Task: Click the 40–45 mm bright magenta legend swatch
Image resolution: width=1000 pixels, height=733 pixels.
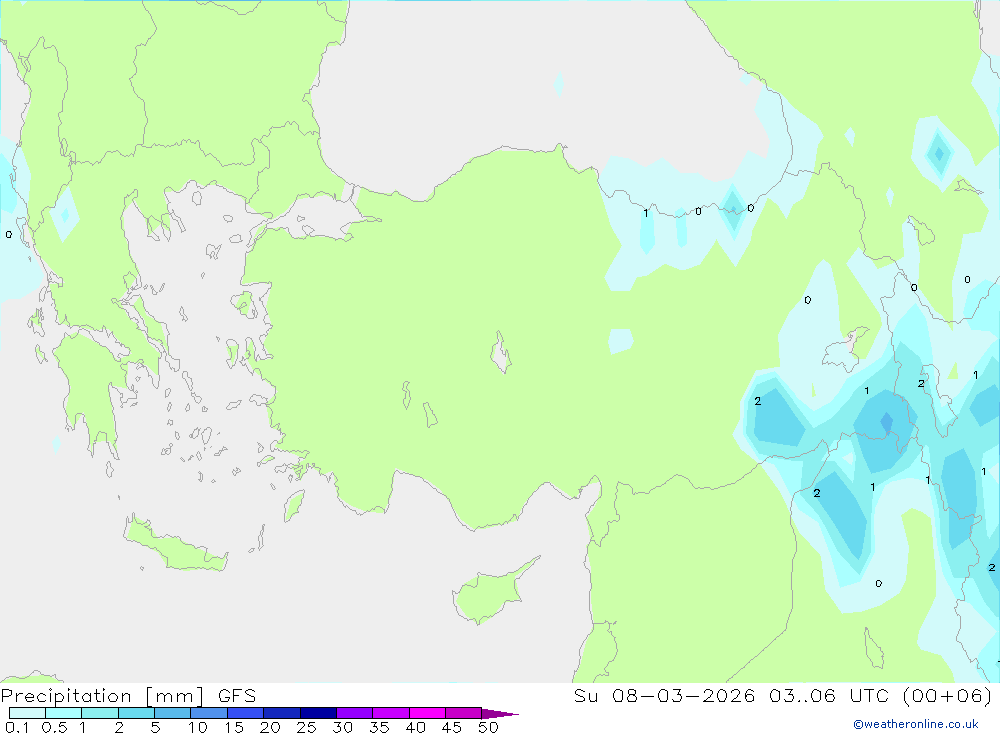Action: pyautogui.click(x=427, y=713)
